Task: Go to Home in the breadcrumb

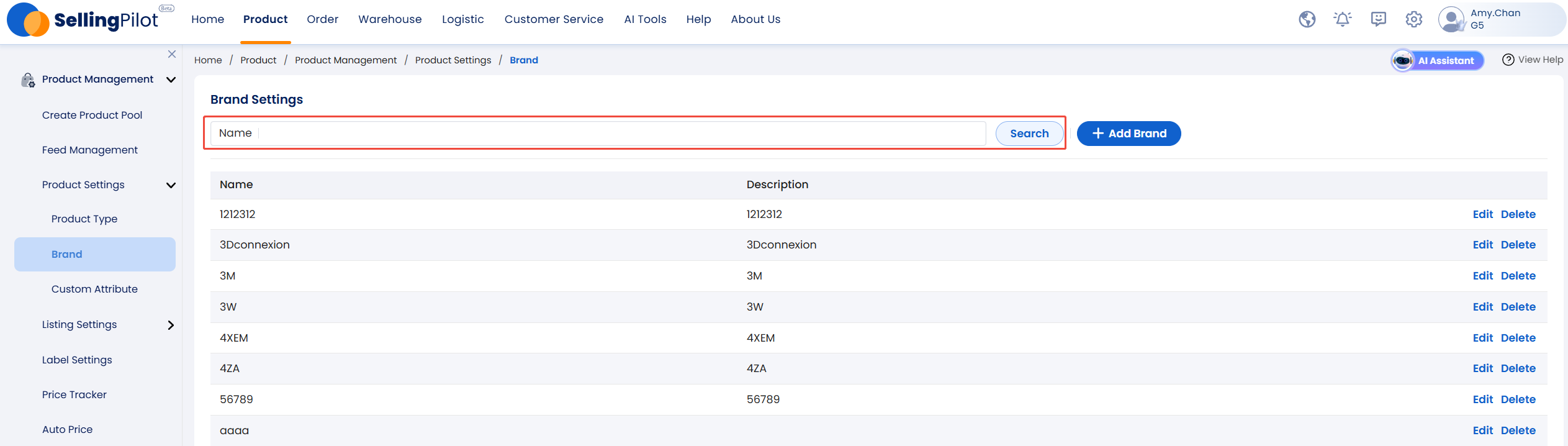Action: [x=208, y=60]
